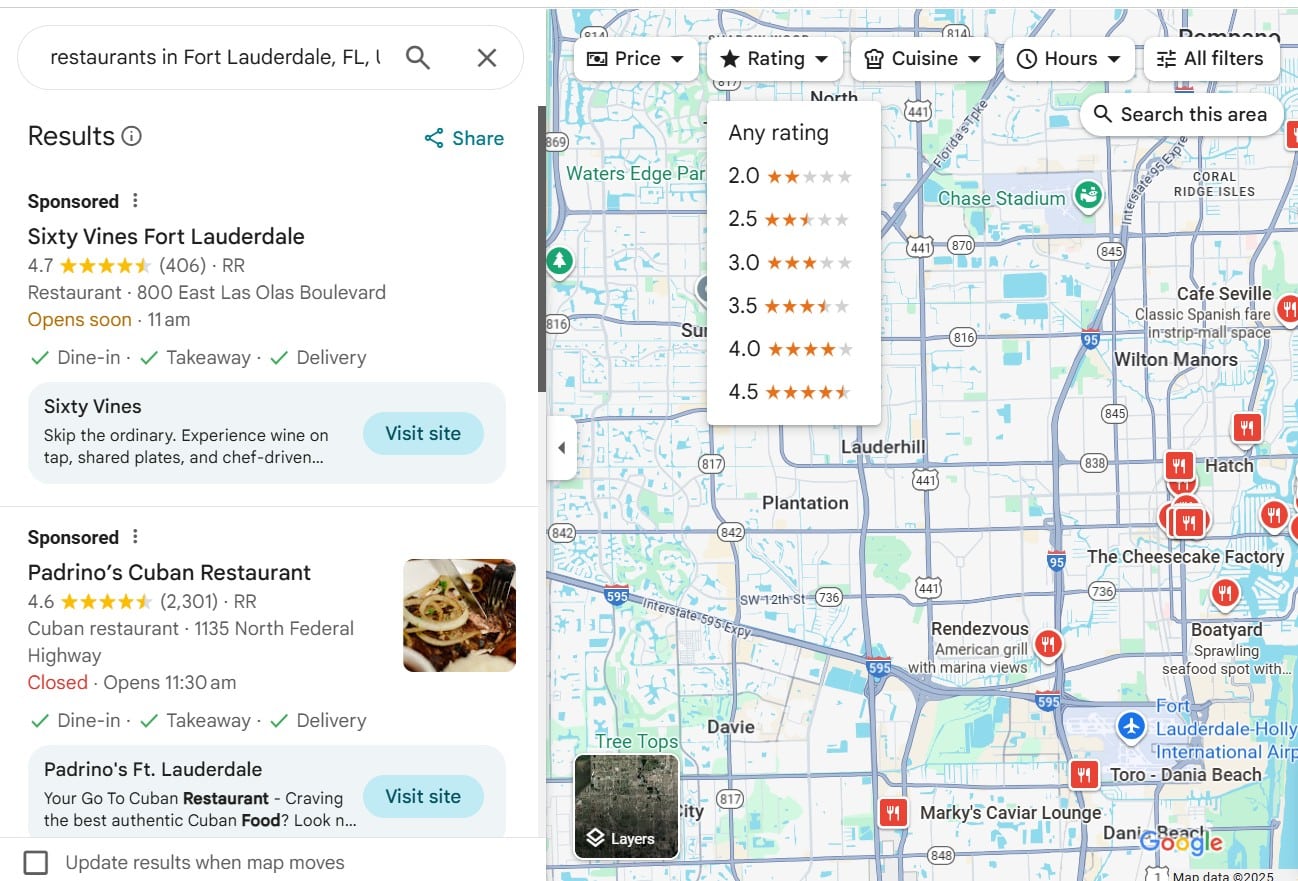
Task: Click the Toro - Dania Beach restaurant pin
Action: pos(1084,774)
